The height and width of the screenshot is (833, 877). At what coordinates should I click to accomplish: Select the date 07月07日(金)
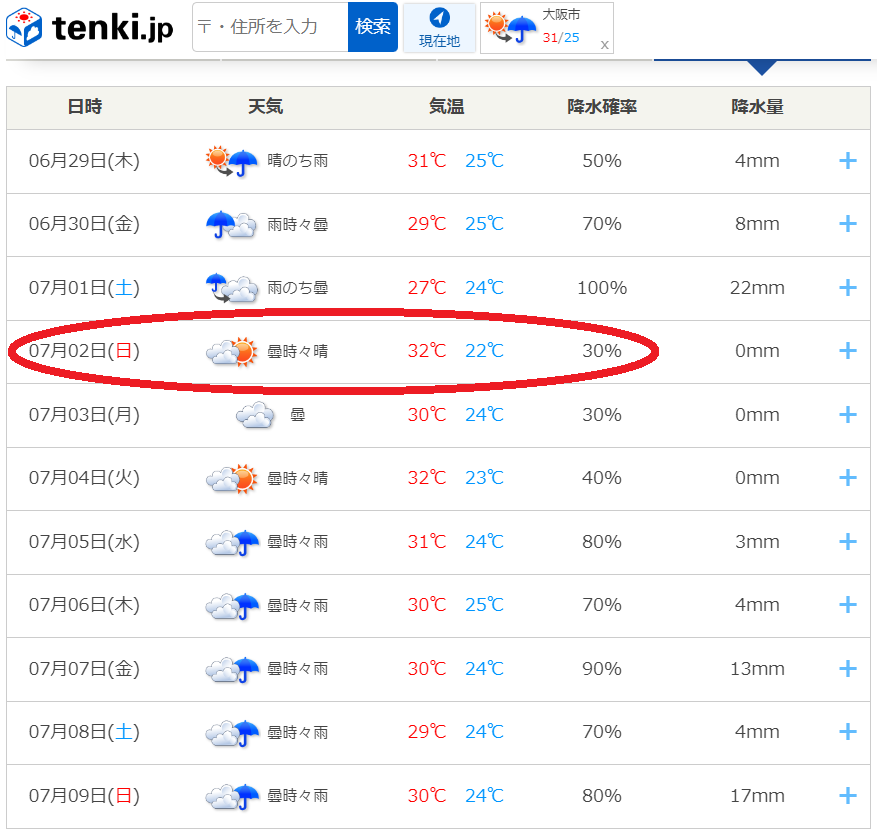click(x=84, y=669)
